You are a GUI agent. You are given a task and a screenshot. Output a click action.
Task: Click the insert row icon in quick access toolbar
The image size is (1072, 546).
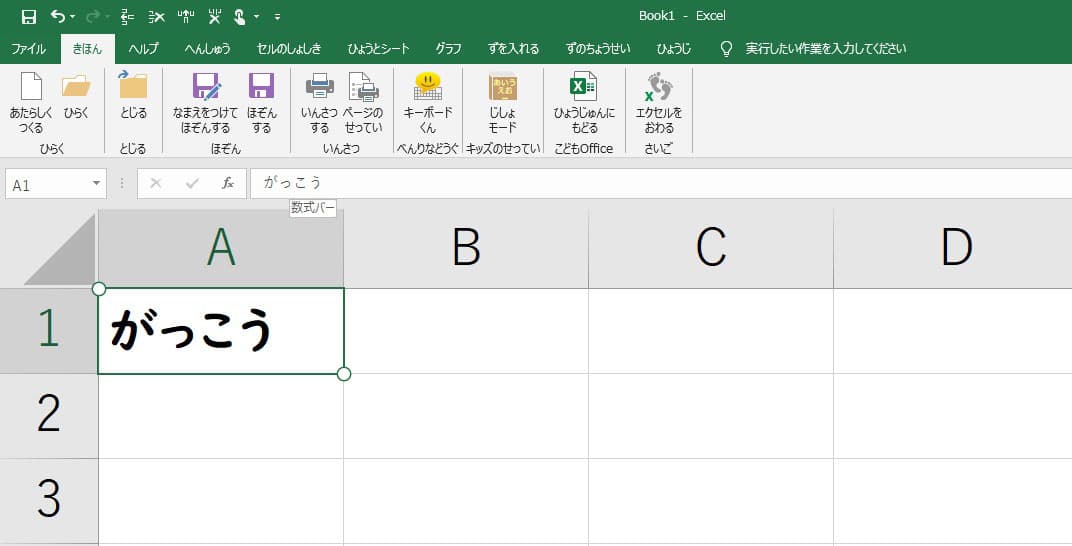pos(127,16)
